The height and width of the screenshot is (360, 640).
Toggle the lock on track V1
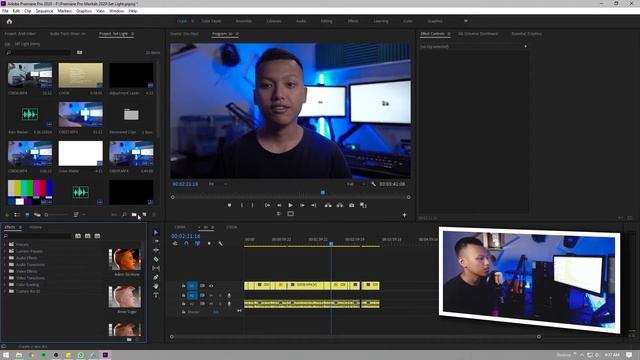point(184,286)
